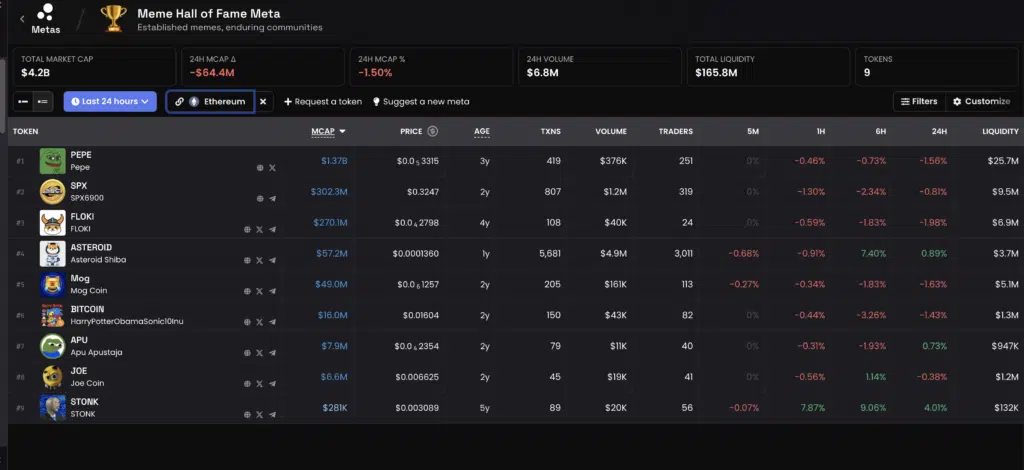Screen dimensions: 1024x470
Task: Click the 24H MCAP % -1.50% card
Action: tap(432, 66)
